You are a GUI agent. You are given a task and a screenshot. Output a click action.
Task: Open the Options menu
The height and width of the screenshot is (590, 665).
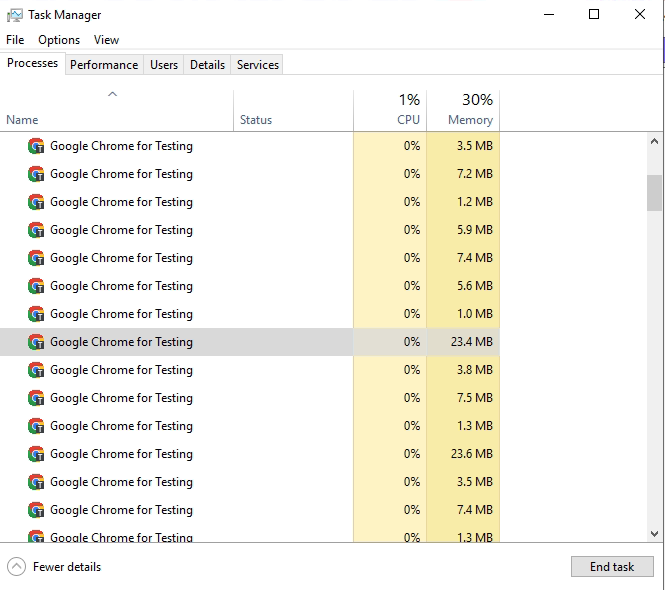tap(59, 40)
